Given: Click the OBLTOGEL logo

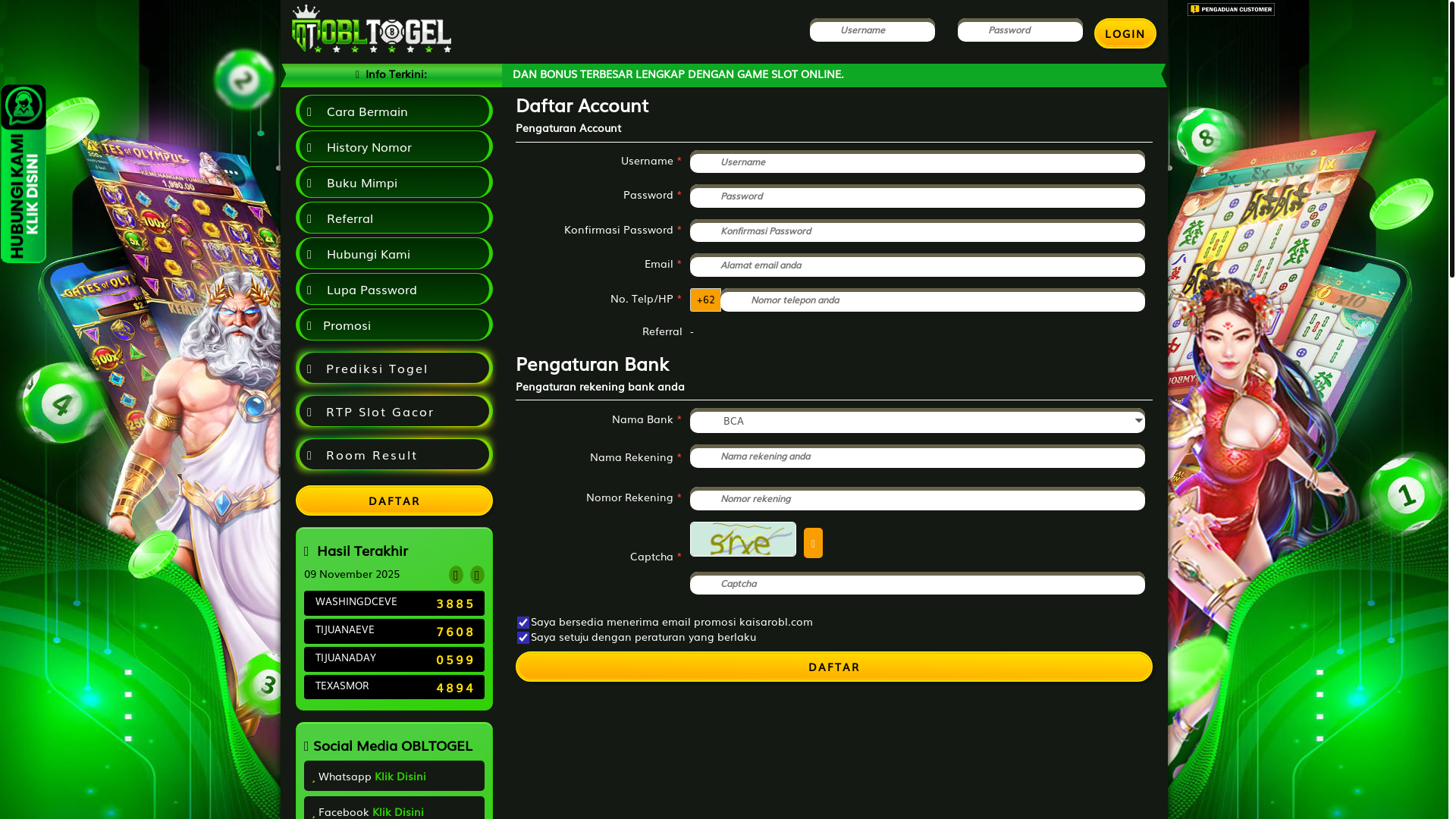Looking at the screenshot, I should coord(372,30).
